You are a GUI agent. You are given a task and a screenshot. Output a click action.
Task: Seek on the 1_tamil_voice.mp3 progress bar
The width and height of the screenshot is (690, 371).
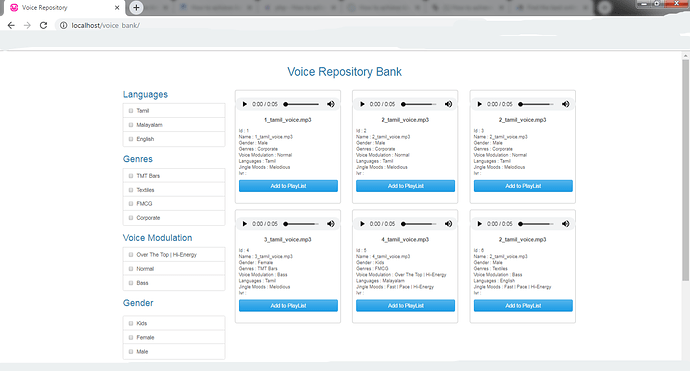(302, 104)
